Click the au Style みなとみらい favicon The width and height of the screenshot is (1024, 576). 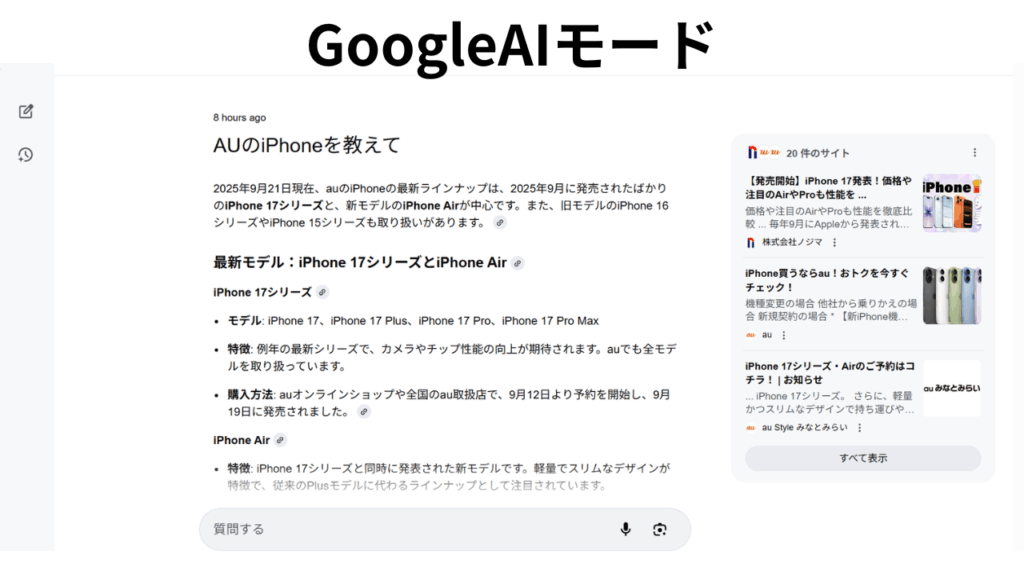750,428
